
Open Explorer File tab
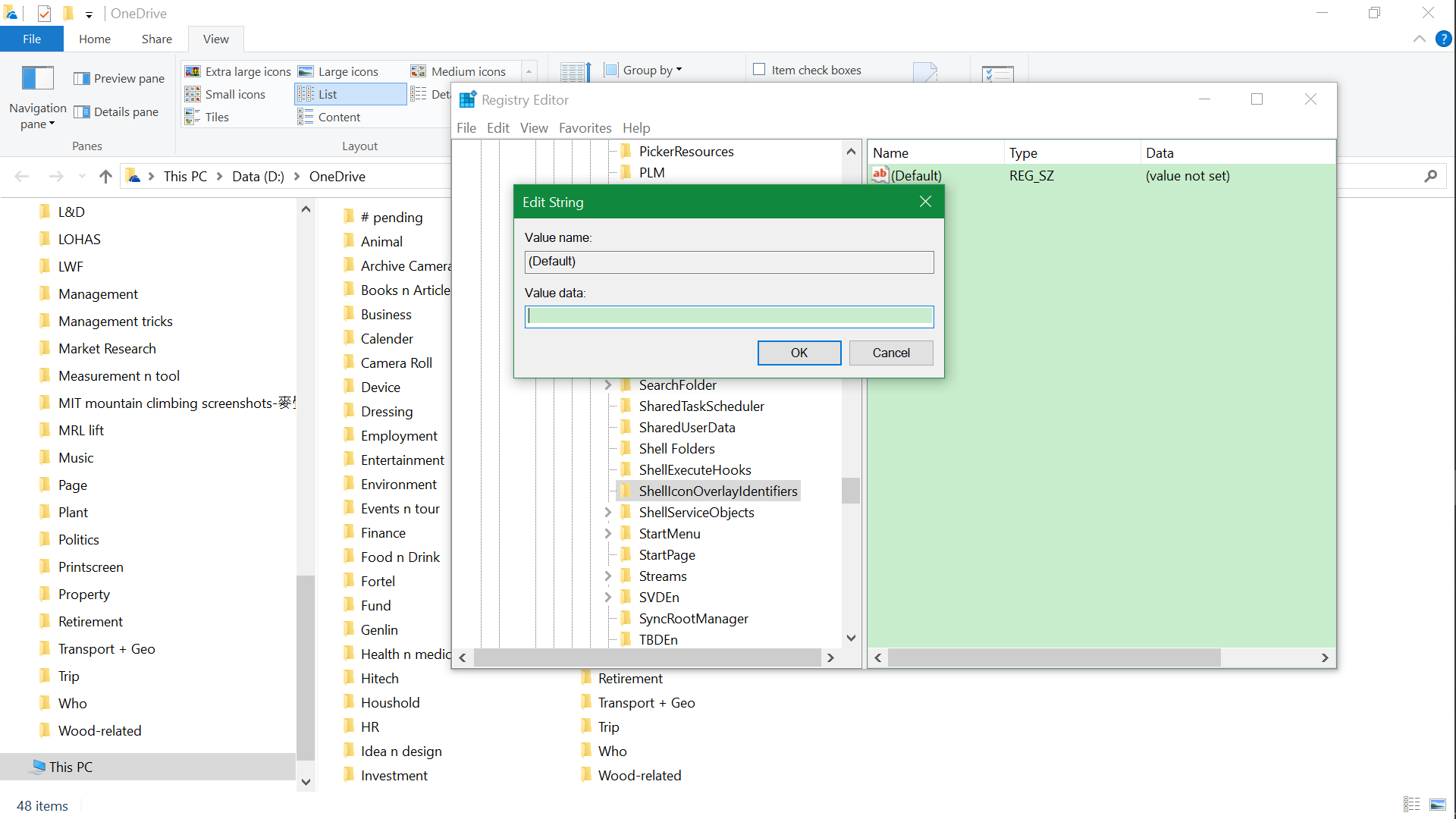[x=32, y=39]
